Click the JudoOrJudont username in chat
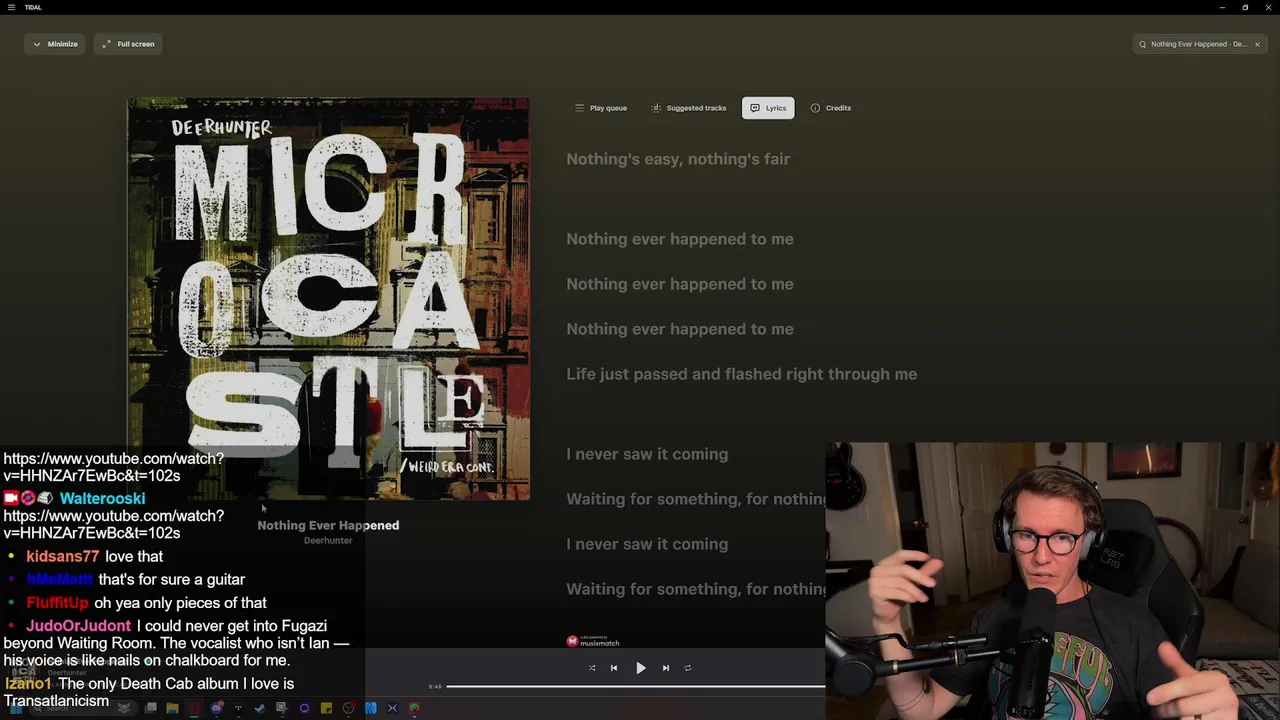 (78, 626)
